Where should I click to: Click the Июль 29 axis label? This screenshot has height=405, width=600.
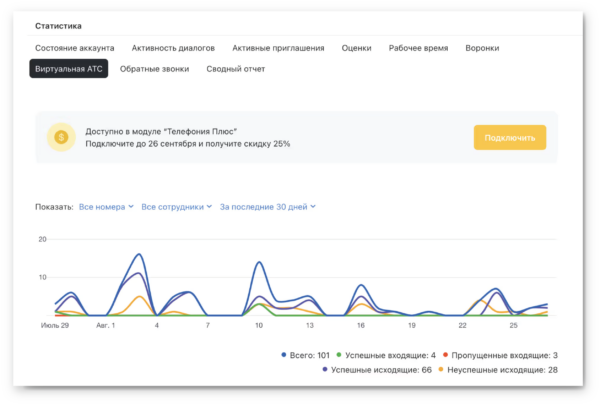[x=55, y=325]
